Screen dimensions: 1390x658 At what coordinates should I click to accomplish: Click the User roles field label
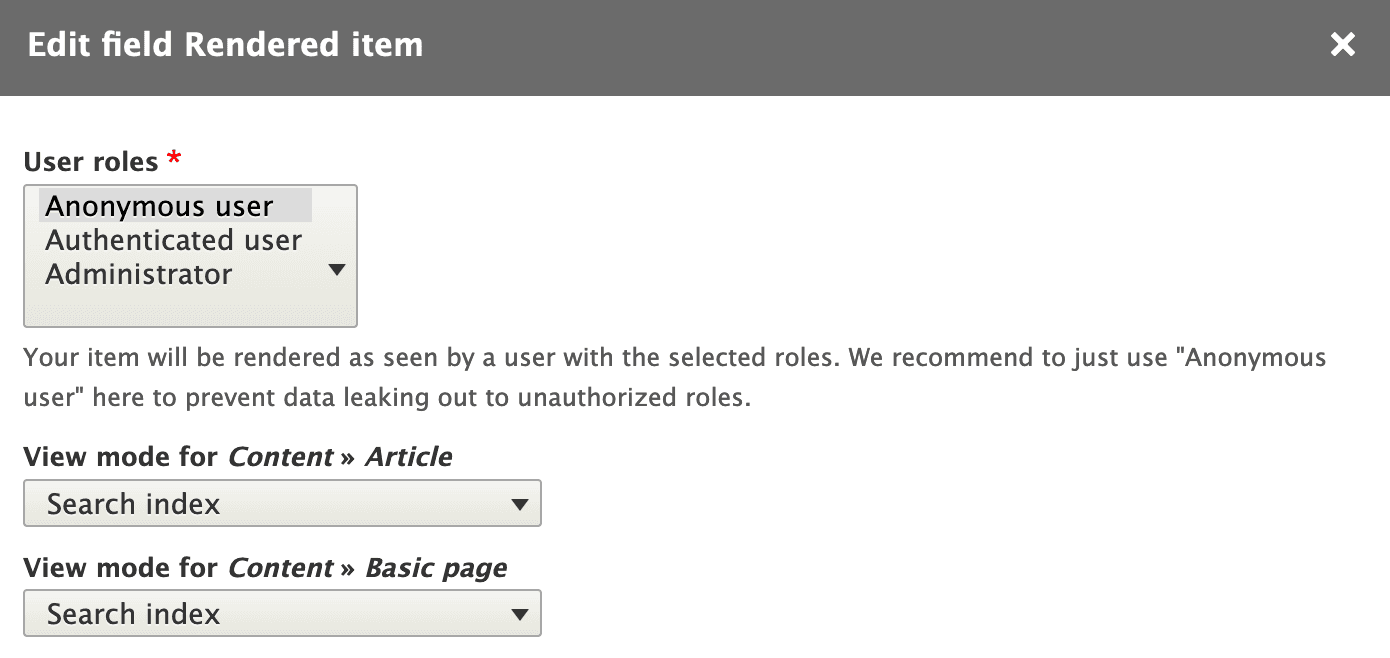point(91,162)
